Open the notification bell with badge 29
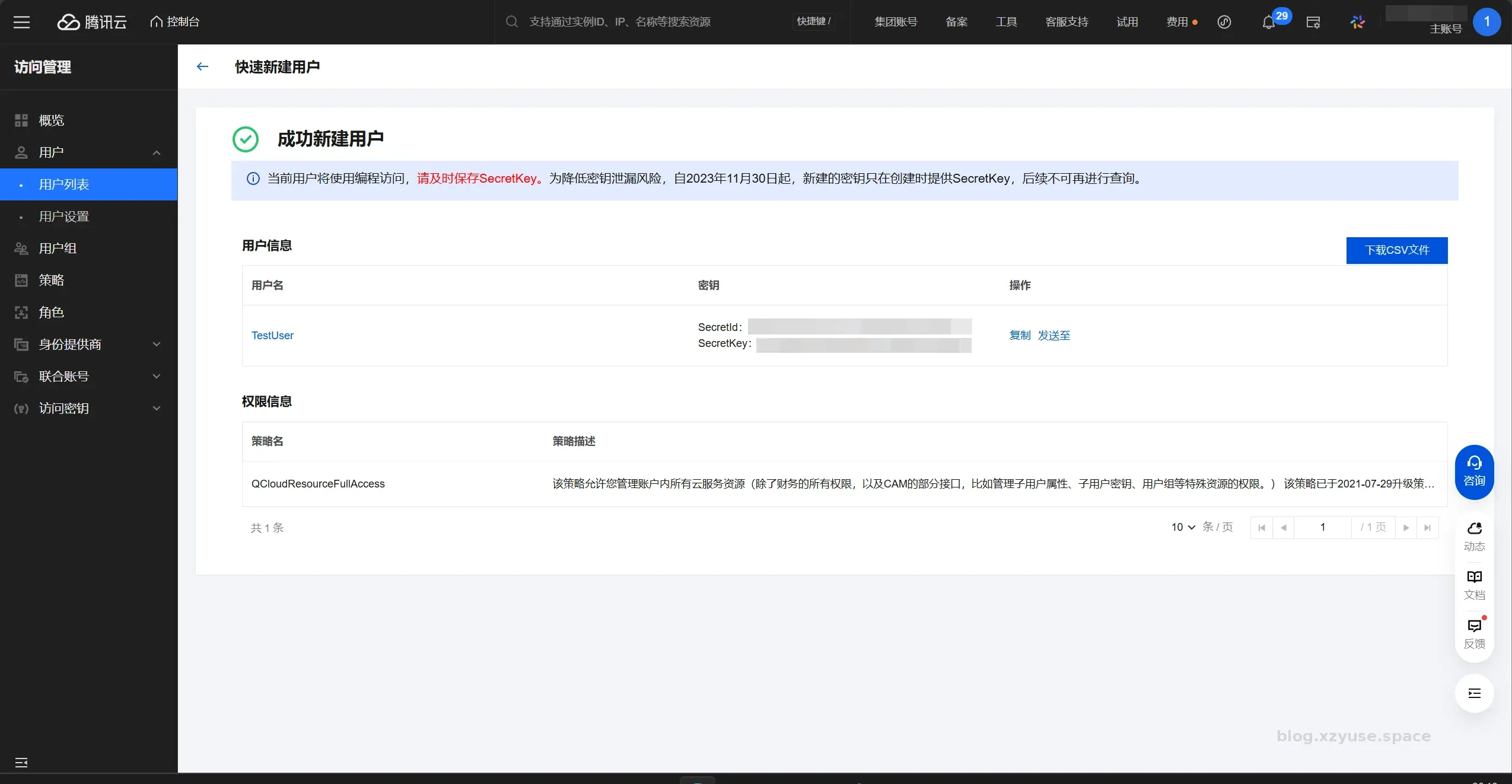 [1268, 23]
